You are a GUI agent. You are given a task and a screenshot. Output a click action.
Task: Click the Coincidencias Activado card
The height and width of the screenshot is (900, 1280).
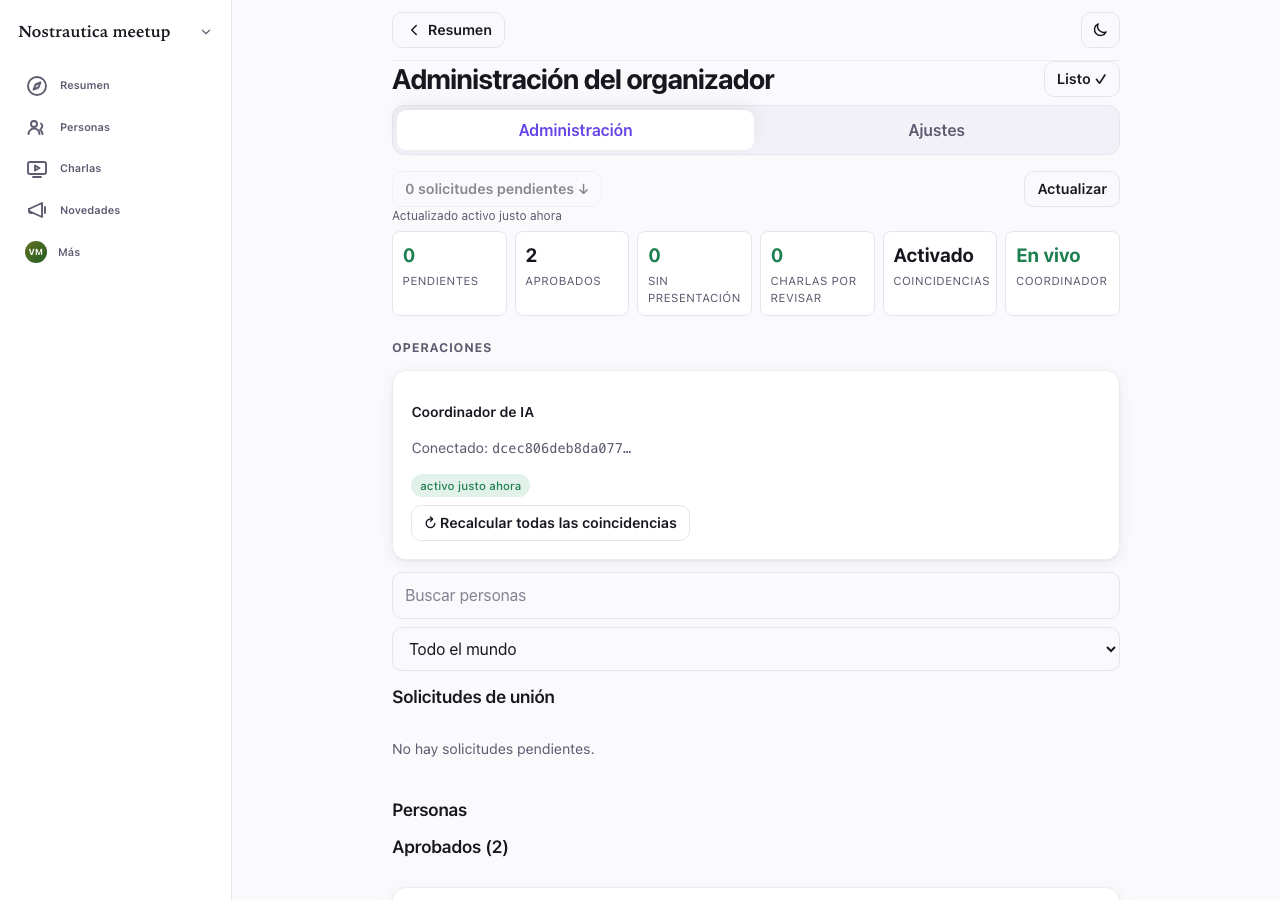click(940, 274)
